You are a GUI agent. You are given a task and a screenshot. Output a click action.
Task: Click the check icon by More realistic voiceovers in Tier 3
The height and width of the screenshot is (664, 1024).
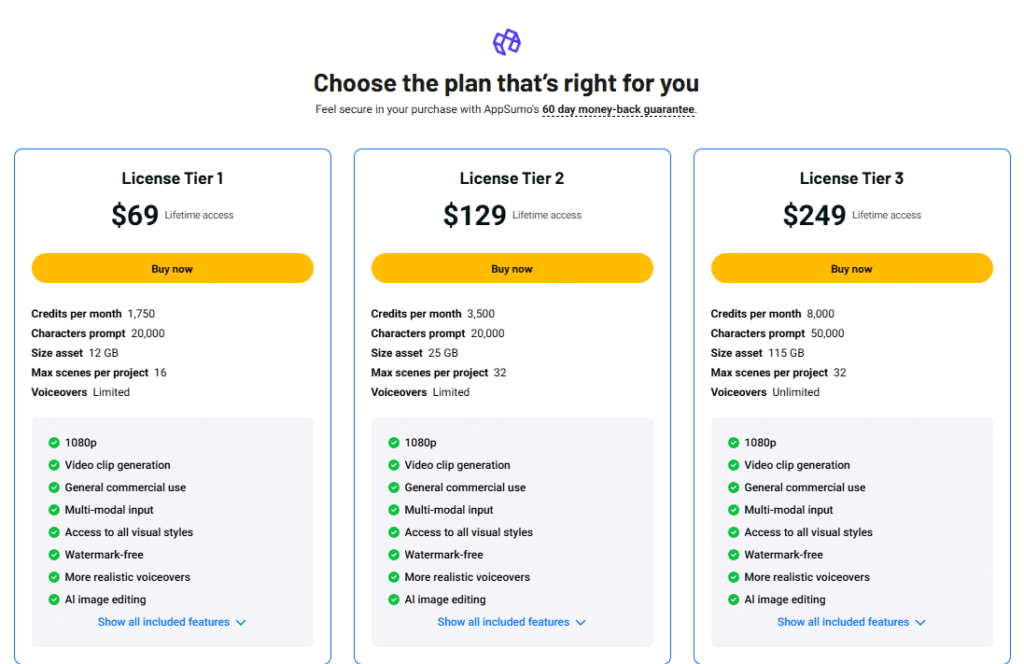click(x=732, y=577)
